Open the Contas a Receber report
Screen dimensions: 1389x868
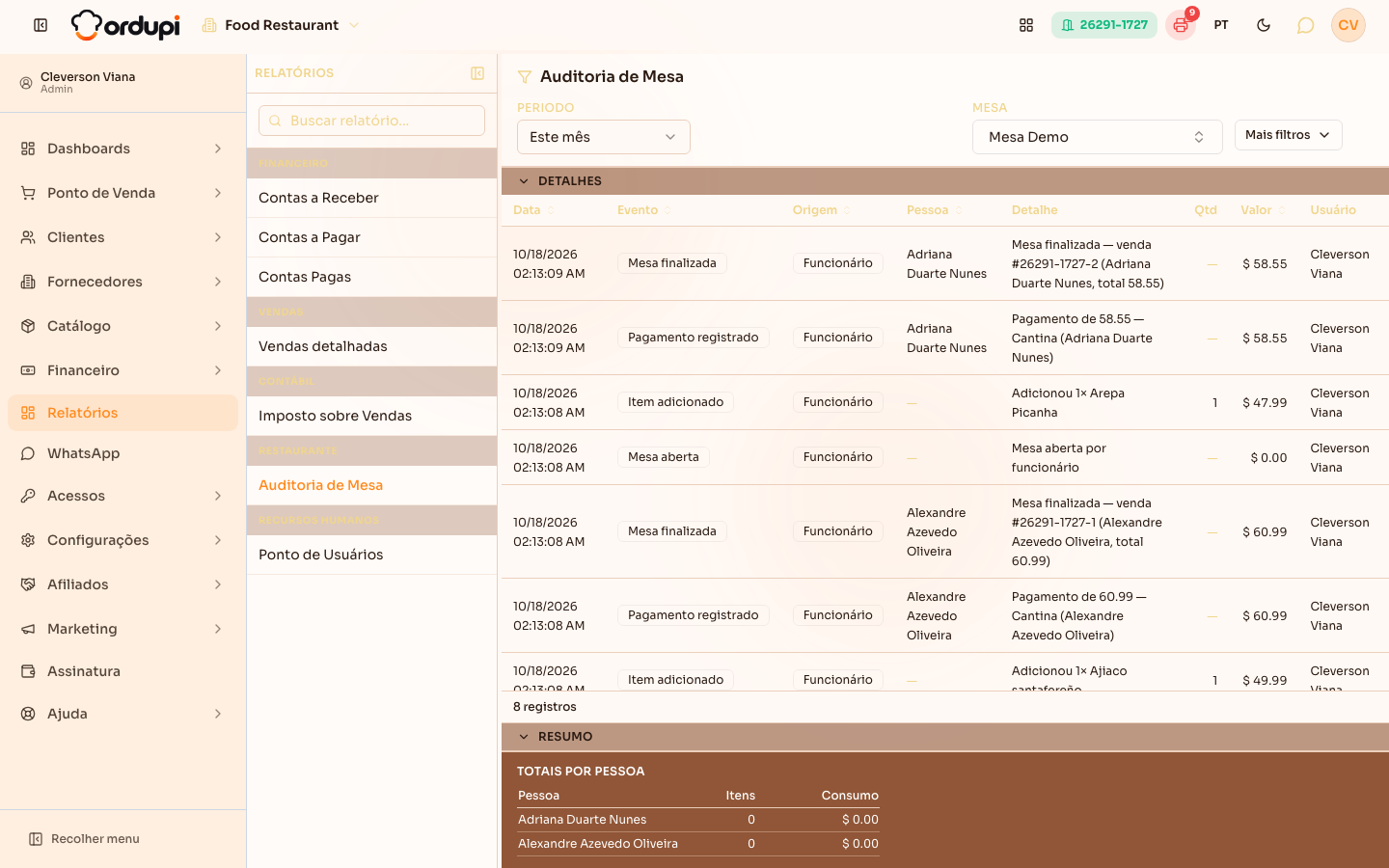tap(371, 198)
